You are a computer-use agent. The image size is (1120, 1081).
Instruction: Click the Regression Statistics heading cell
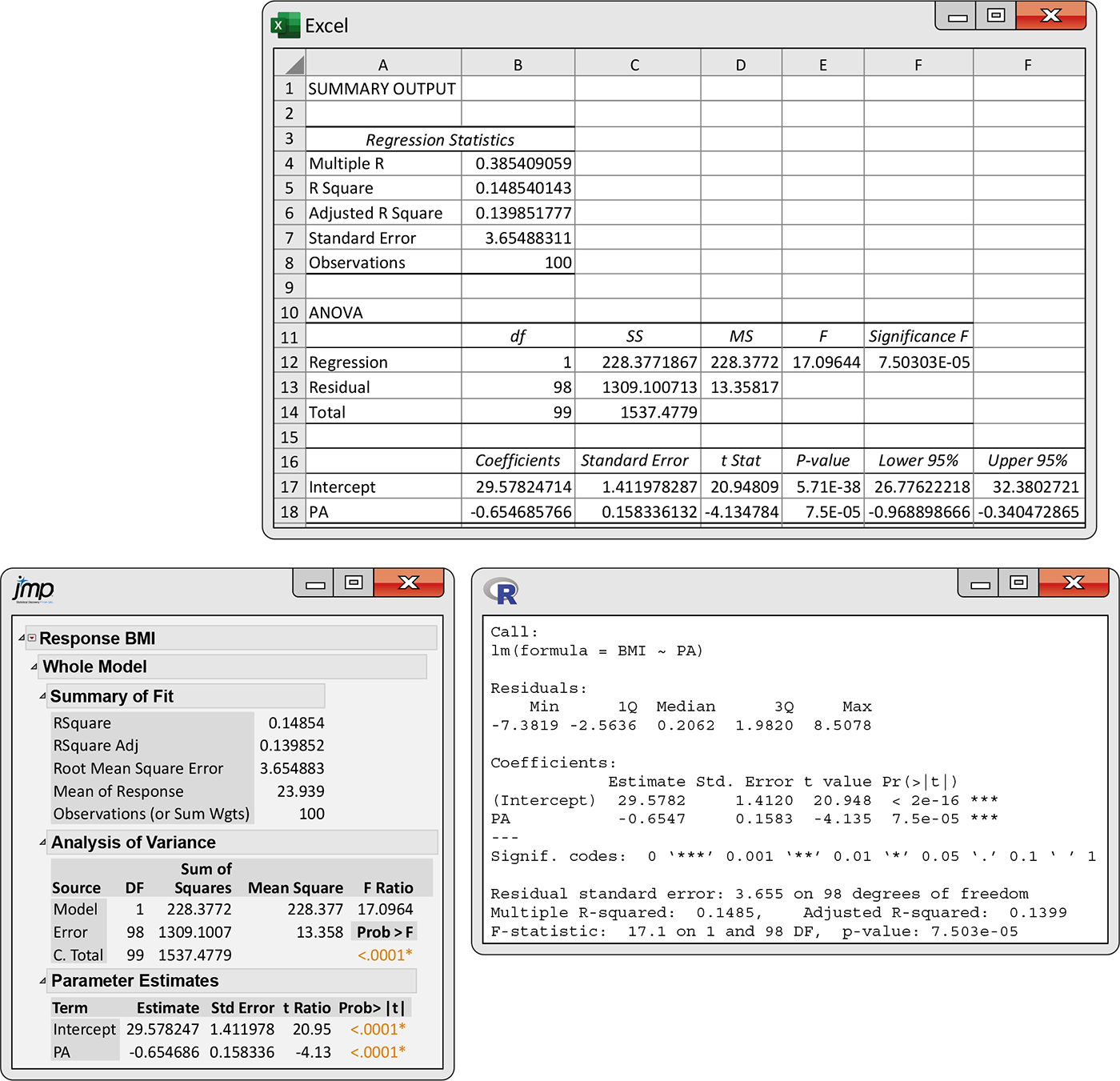tap(440, 140)
